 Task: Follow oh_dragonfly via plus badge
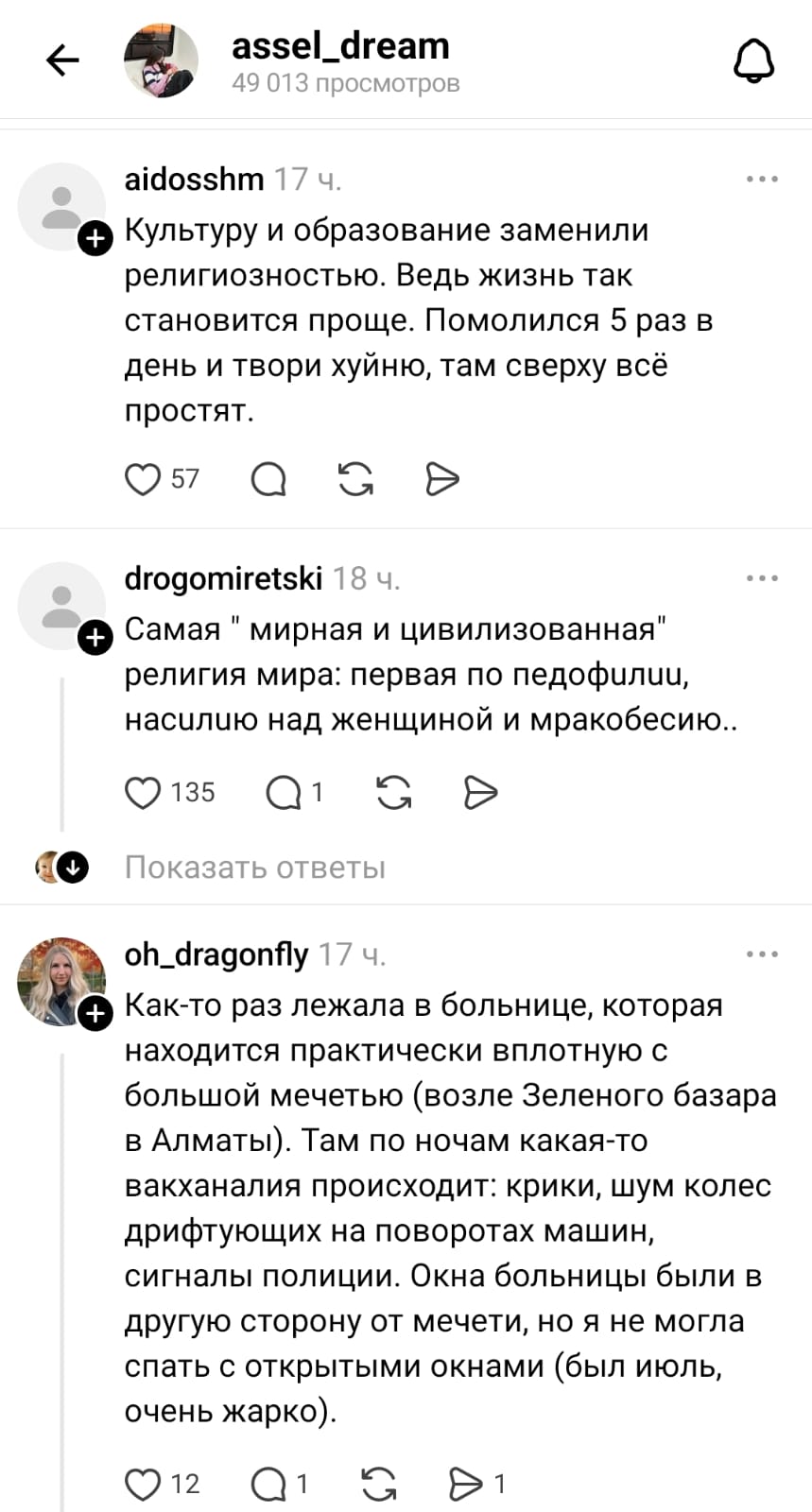pos(95,1015)
